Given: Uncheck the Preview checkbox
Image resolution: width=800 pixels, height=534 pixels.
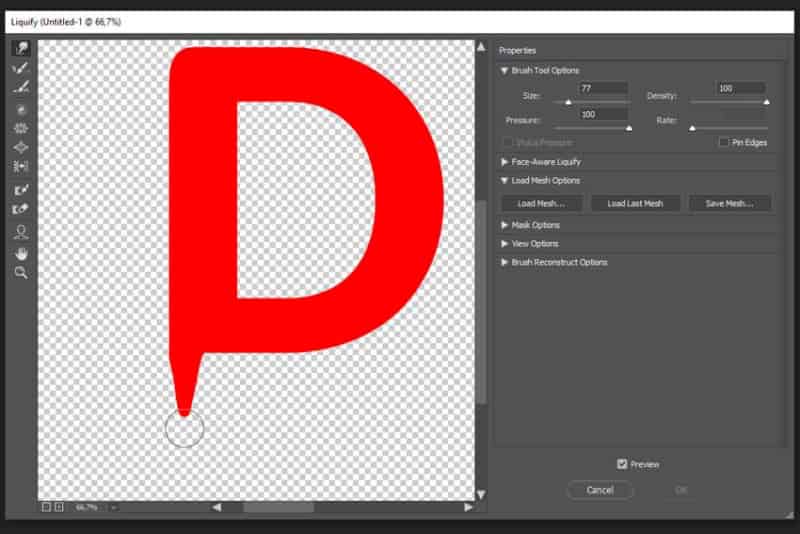Looking at the screenshot, I should tap(622, 464).
